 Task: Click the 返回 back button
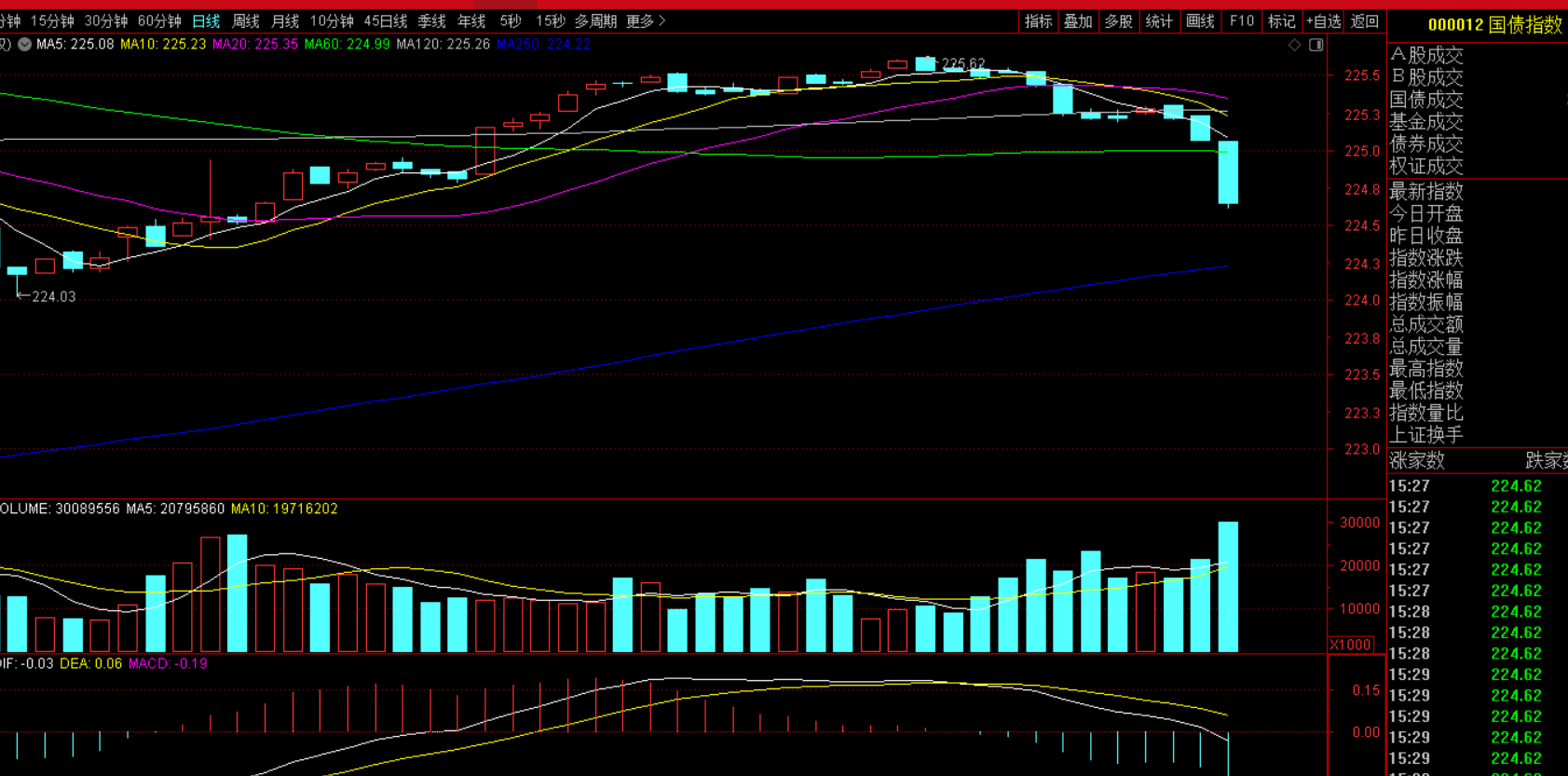1365,20
